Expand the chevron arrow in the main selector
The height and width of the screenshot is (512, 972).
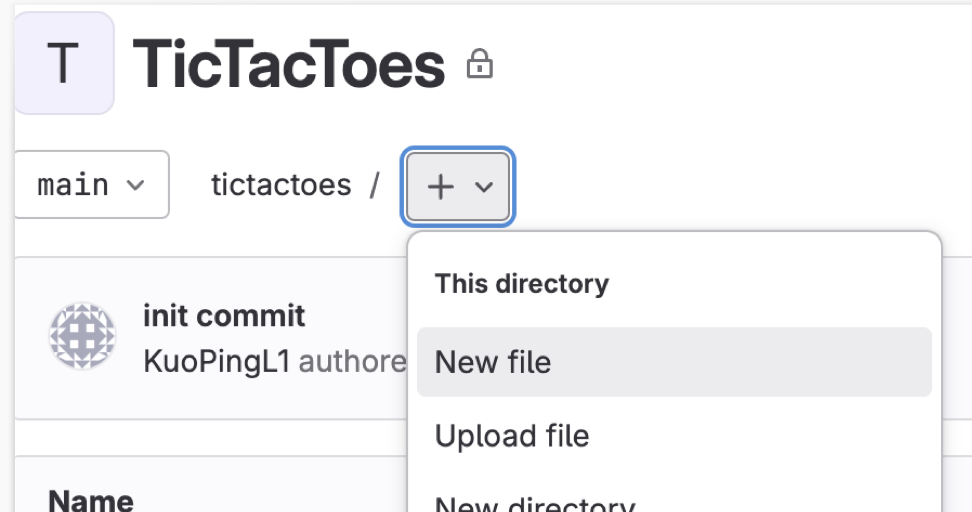(135, 185)
